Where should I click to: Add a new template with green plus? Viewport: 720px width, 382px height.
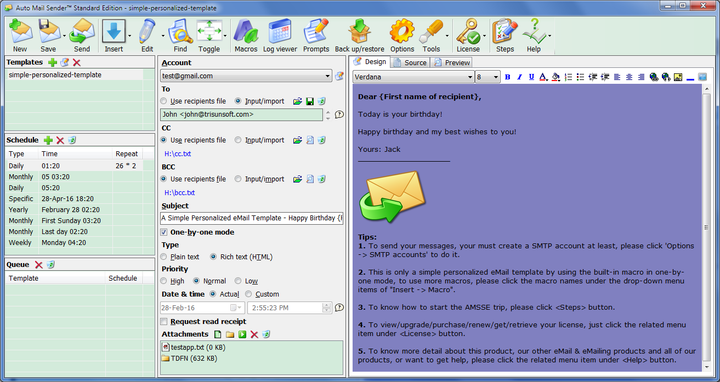[x=52, y=62]
